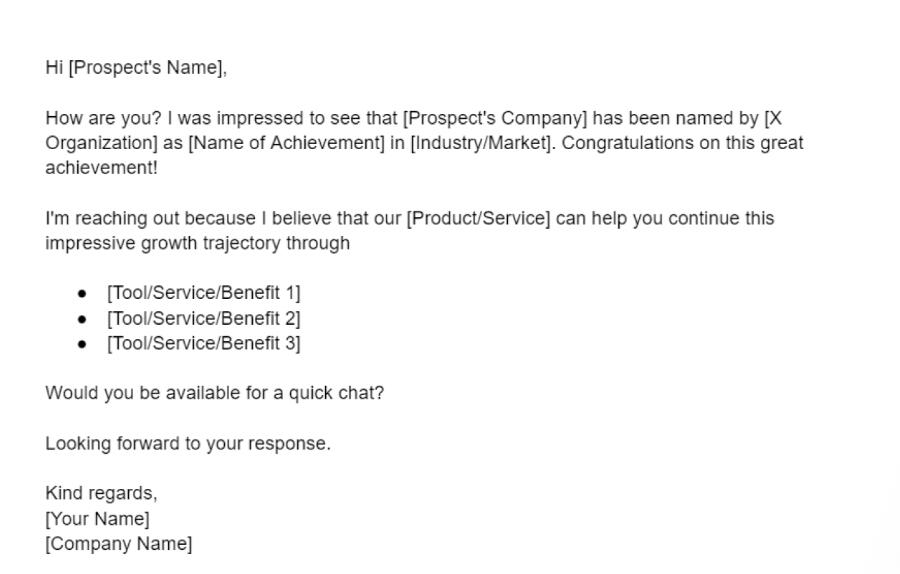
Task: Click the "Looking forward to your response." line
Action: [x=188, y=444]
